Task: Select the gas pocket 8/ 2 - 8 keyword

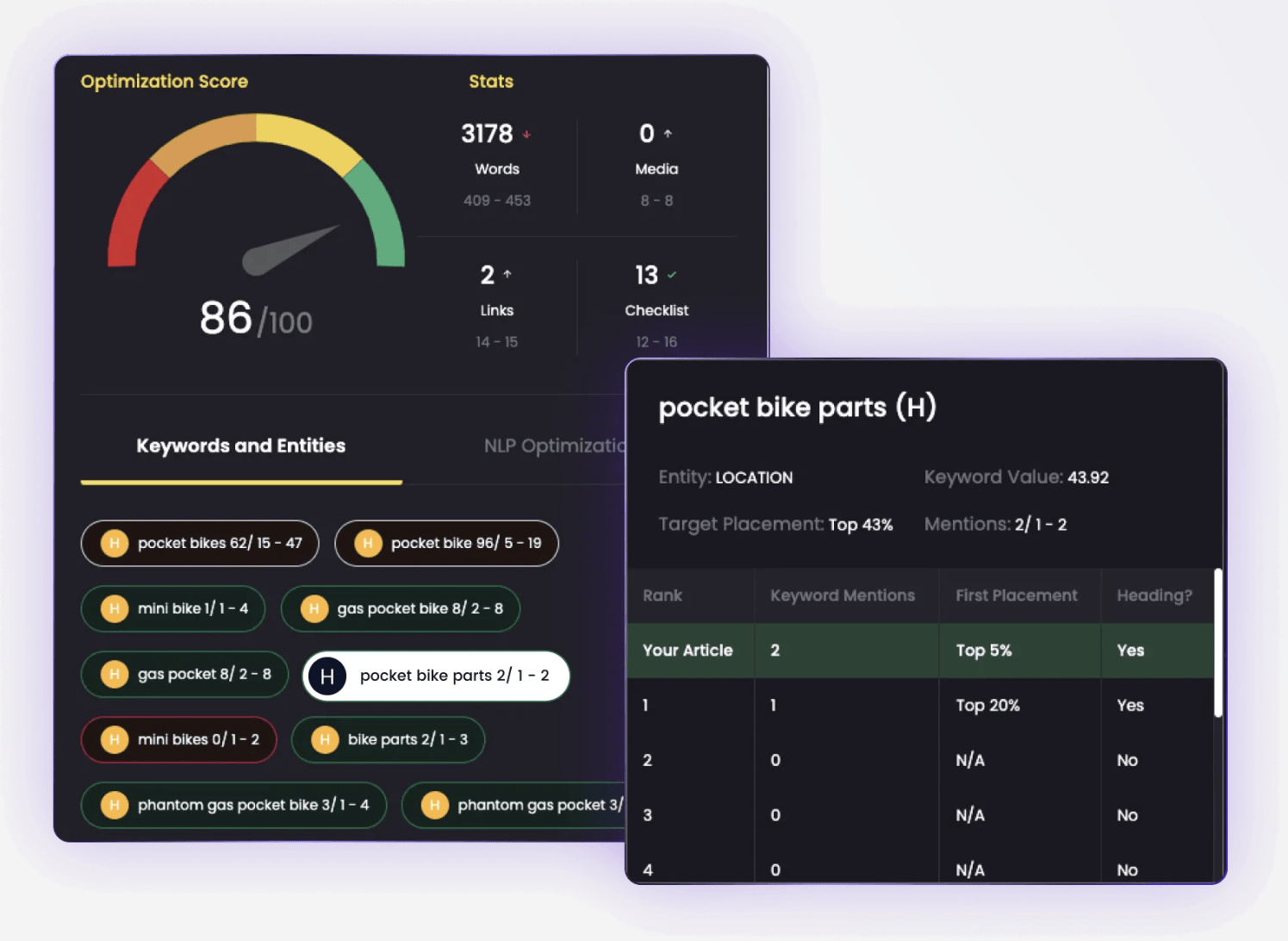Action: point(184,674)
